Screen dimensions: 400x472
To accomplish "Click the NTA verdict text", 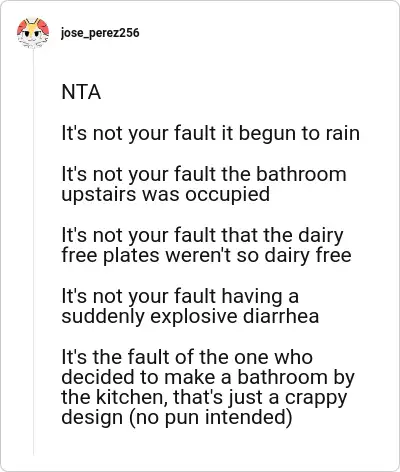I will click(x=81, y=92).
